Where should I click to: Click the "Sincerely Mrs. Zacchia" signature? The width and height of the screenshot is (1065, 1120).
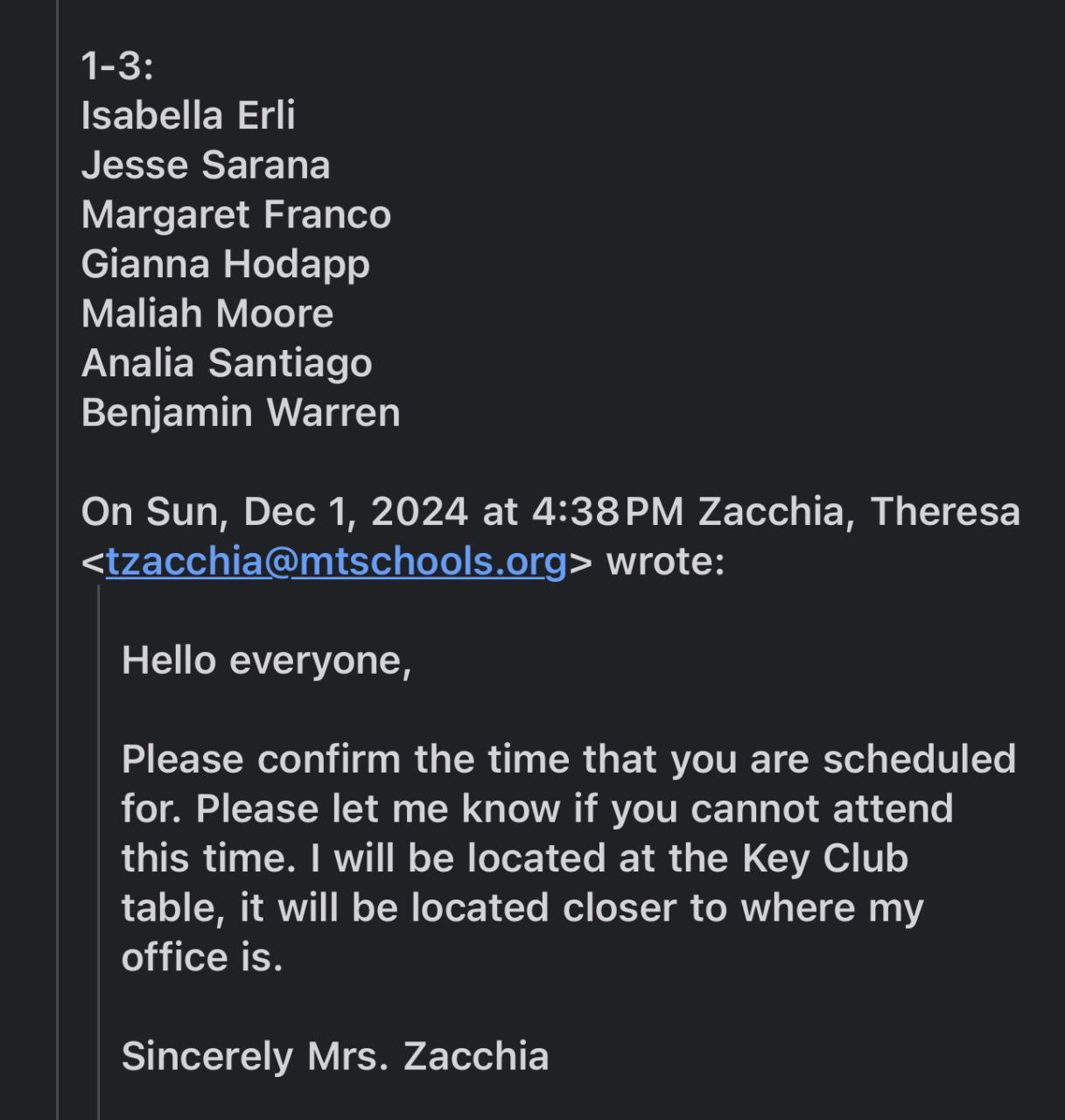335,1056
